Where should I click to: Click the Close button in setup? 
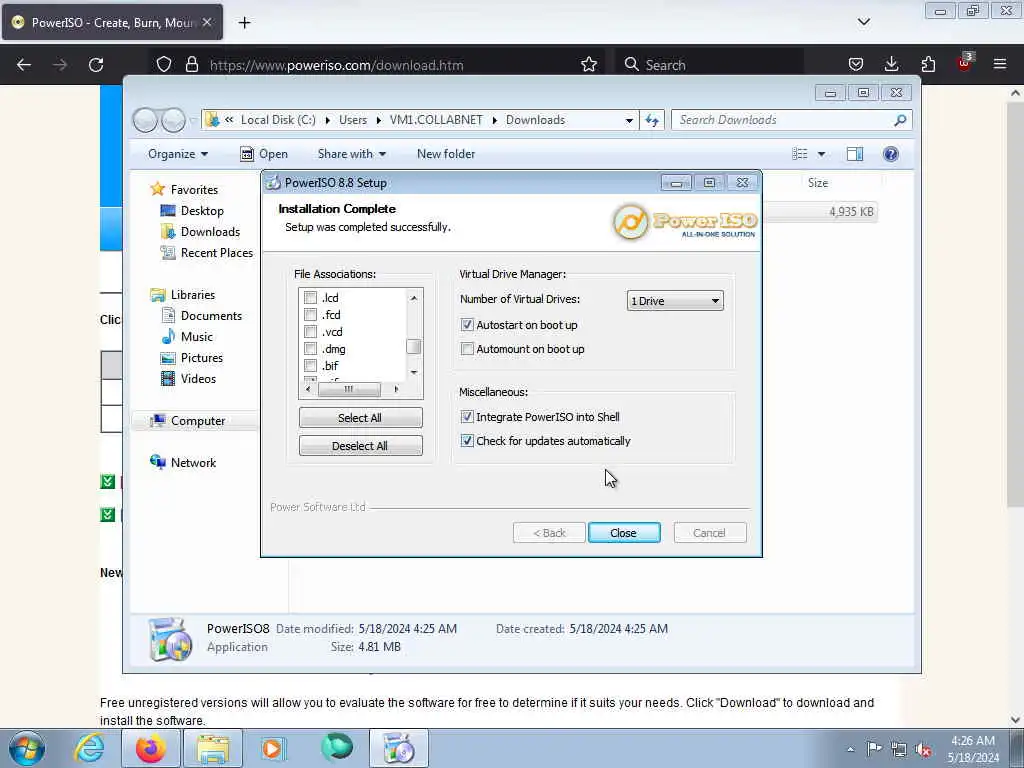624,533
